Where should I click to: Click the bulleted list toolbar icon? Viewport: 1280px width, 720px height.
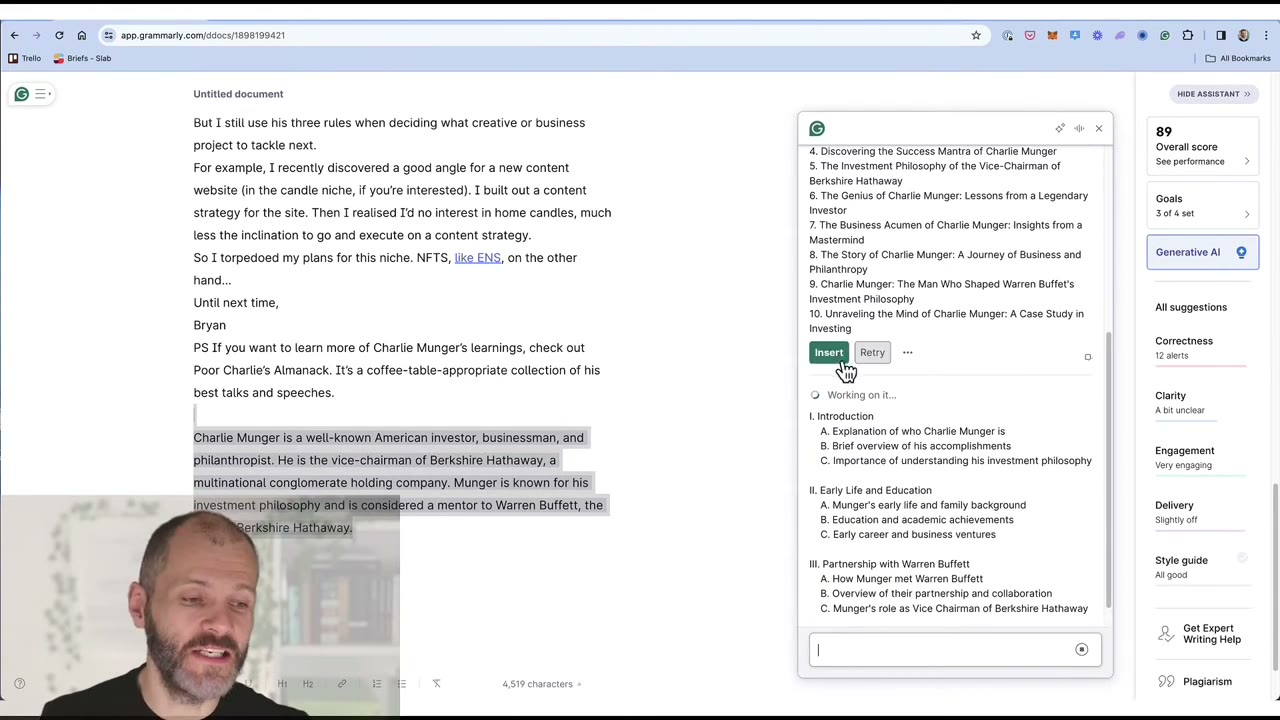[401, 684]
